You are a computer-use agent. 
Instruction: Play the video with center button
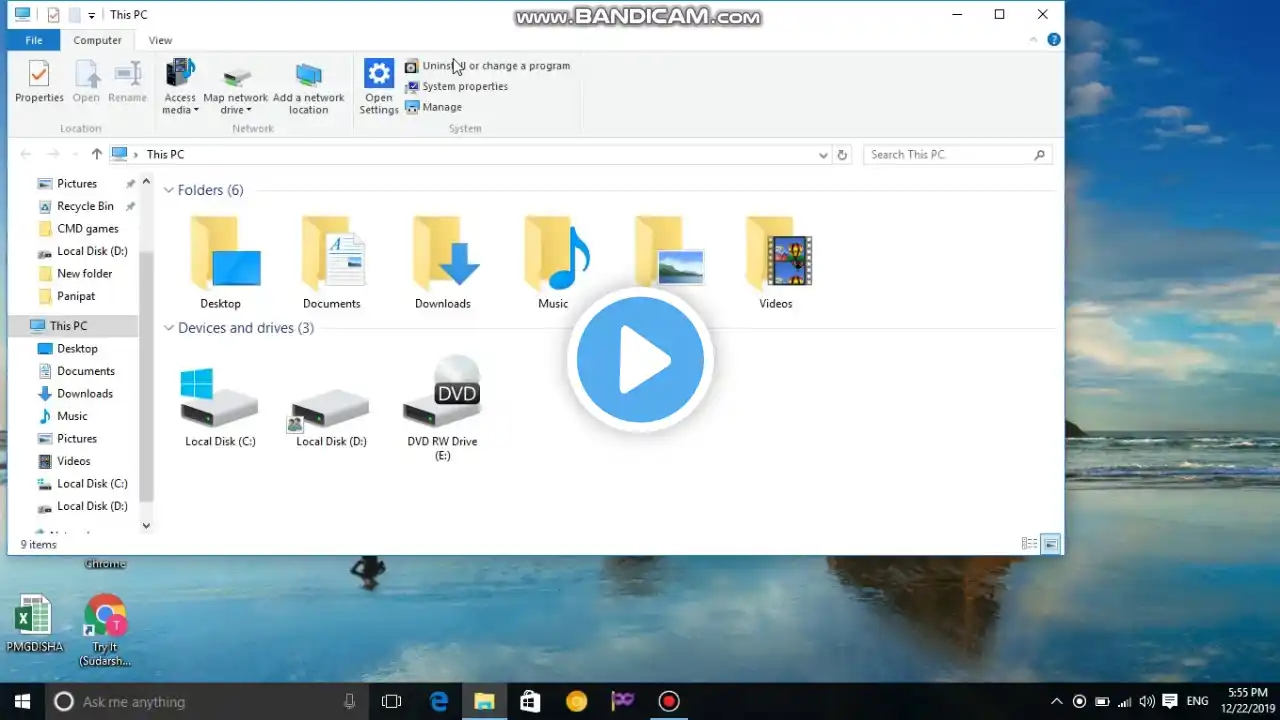point(640,360)
